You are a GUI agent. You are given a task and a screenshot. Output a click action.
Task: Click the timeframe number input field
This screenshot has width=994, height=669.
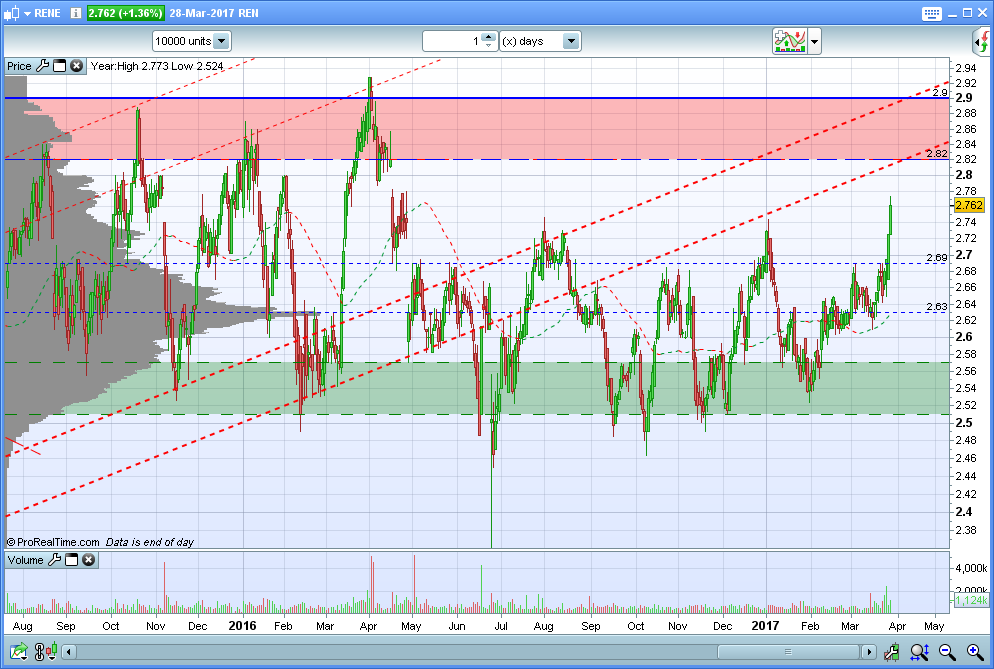pyautogui.click(x=452, y=41)
